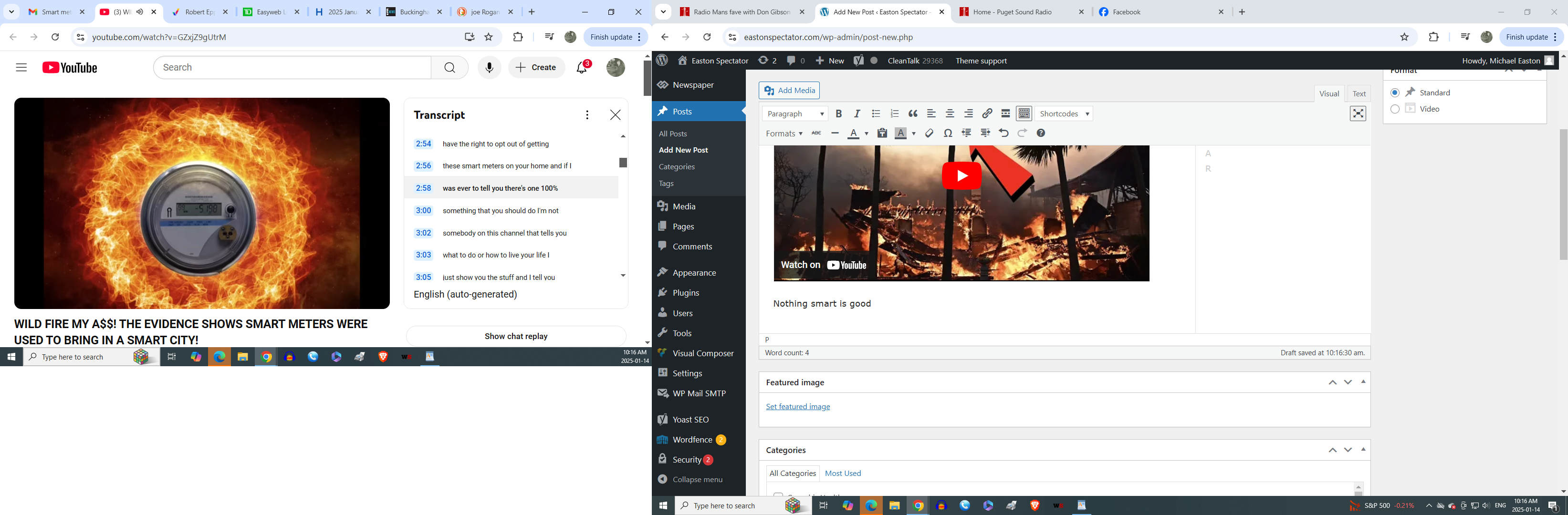
Task: Click the Insert/edit link icon
Action: click(987, 113)
